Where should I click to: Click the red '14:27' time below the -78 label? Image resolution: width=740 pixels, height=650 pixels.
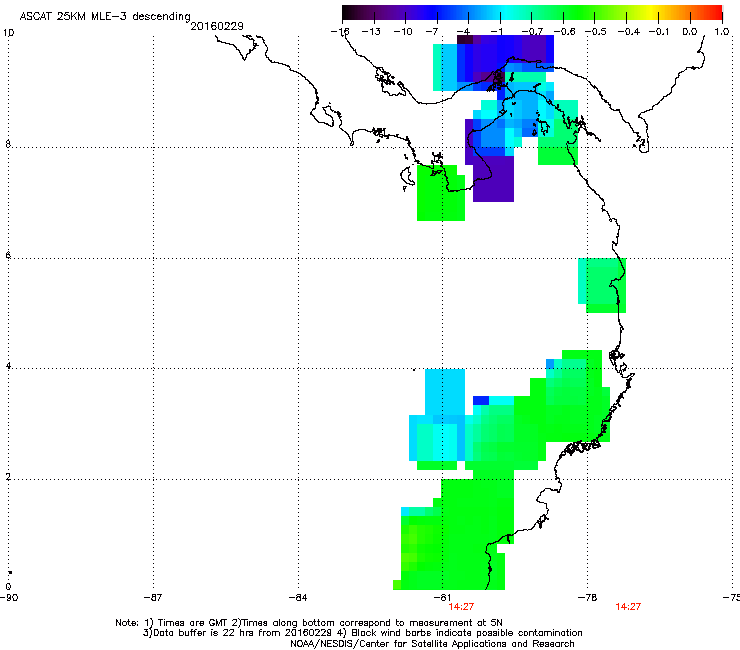(x=628, y=607)
